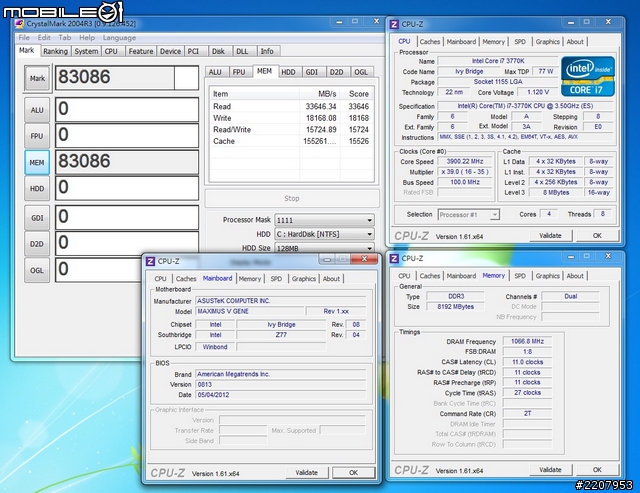Click the Intel Core i7 logo
The width and height of the screenshot is (640, 493).
[588, 76]
